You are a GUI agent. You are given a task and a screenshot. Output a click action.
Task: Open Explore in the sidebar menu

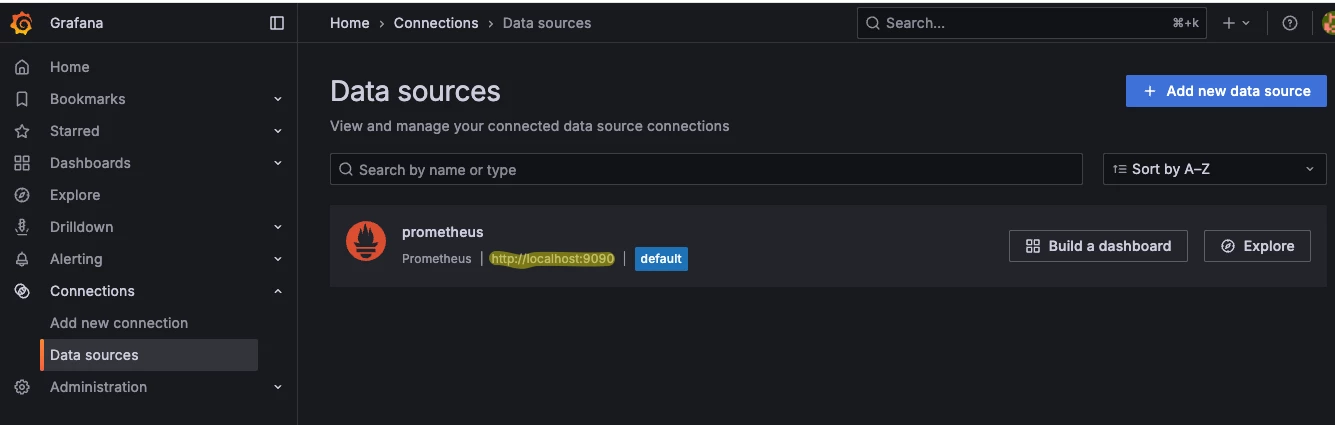(75, 195)
